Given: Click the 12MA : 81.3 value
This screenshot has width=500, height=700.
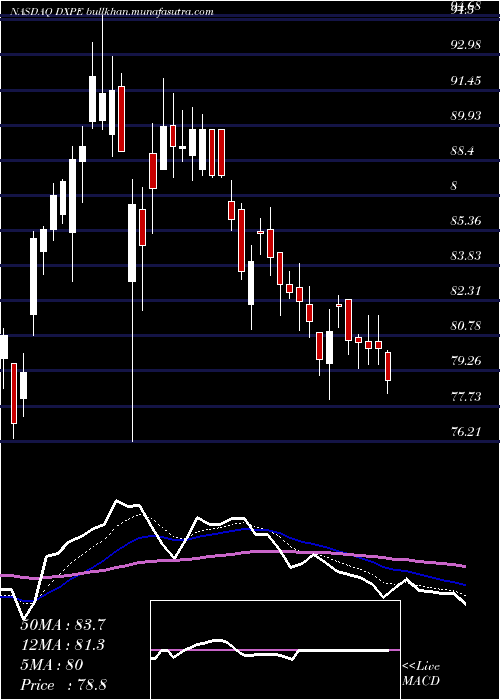Looking at the screenshot, I should pos(63,645).
